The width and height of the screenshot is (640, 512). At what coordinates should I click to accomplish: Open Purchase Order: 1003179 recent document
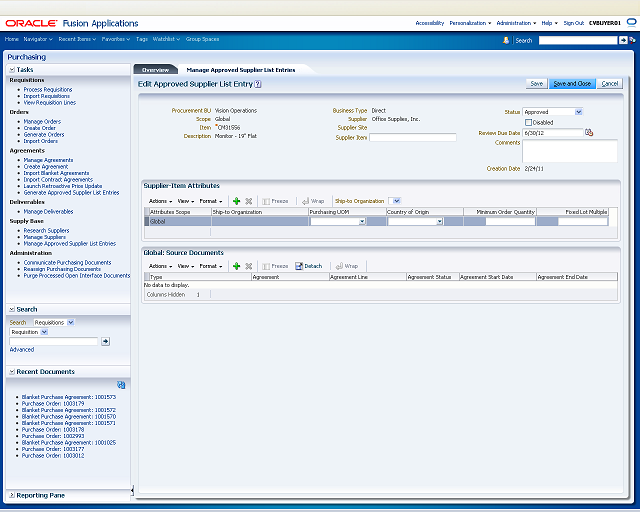point(53,403)
